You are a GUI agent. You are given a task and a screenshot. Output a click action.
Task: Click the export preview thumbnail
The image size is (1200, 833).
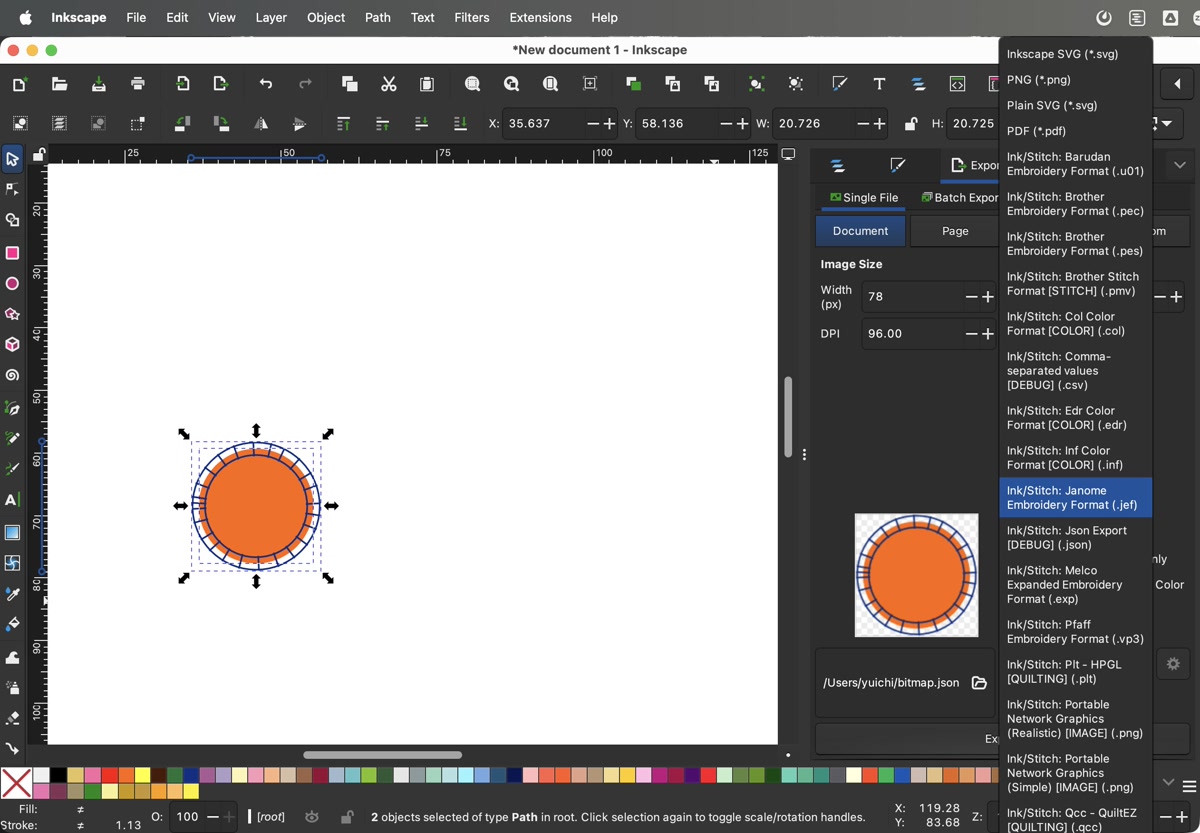tap(916, 575)
